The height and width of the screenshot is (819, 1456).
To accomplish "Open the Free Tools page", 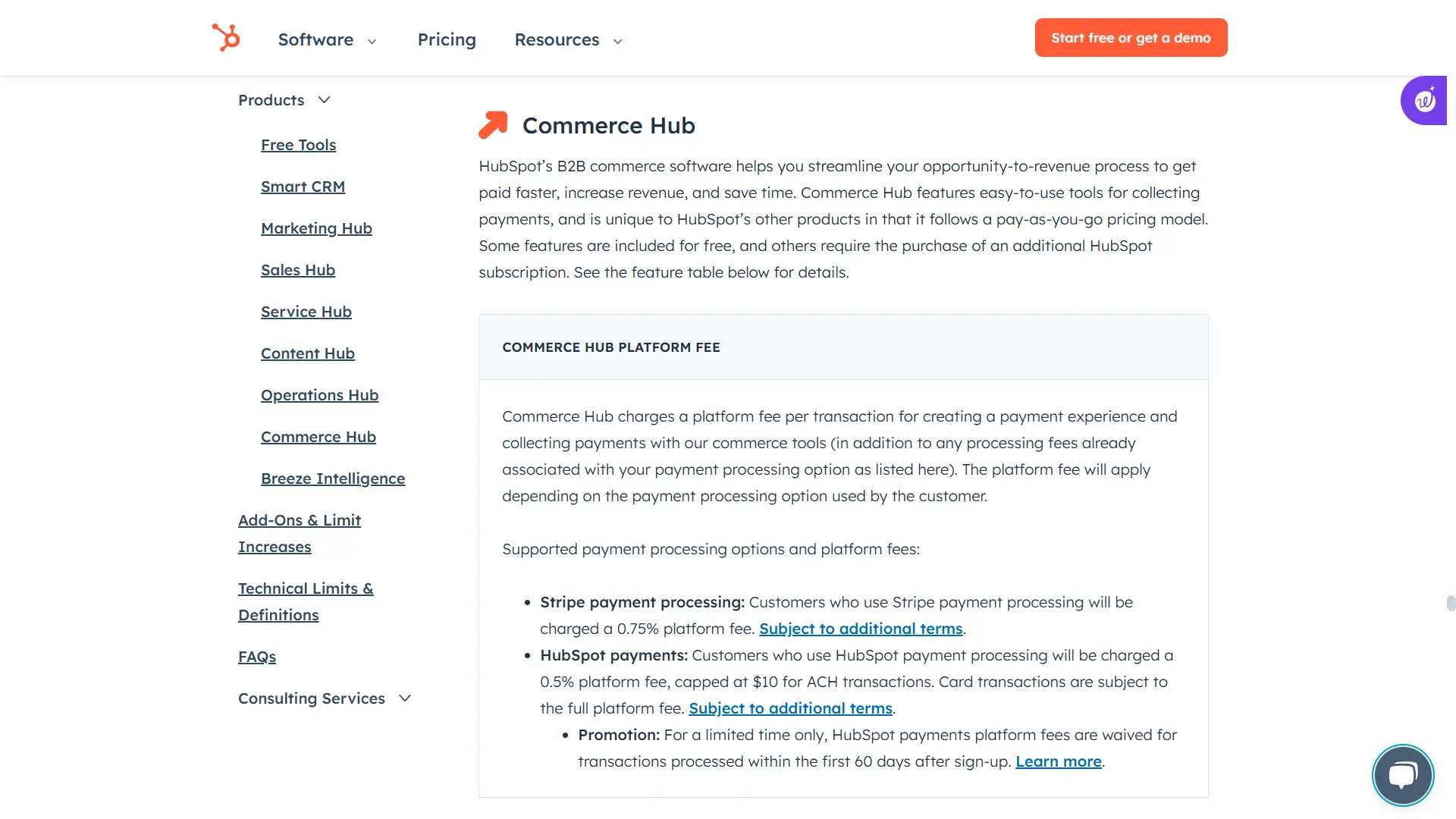I will [x=298, y=144].
